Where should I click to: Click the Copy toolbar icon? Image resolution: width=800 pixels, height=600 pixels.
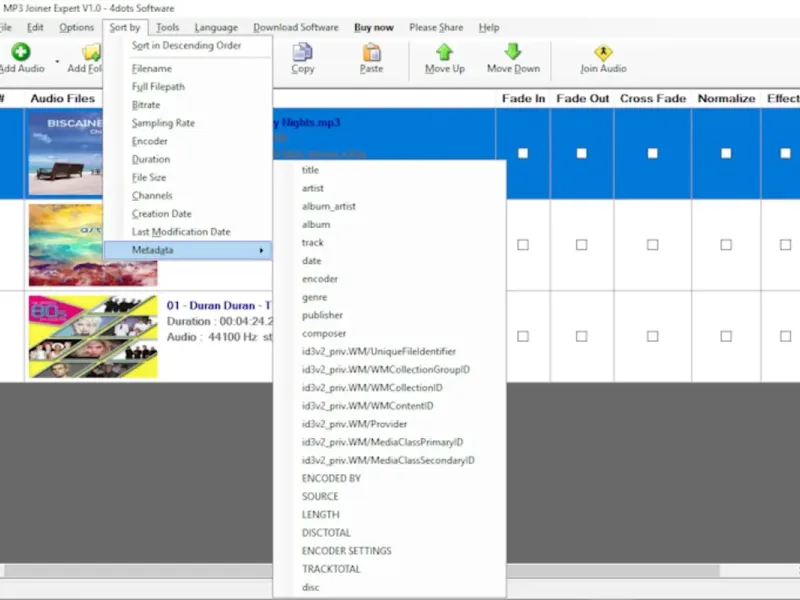pyautogui.click(x=303, y=52)
